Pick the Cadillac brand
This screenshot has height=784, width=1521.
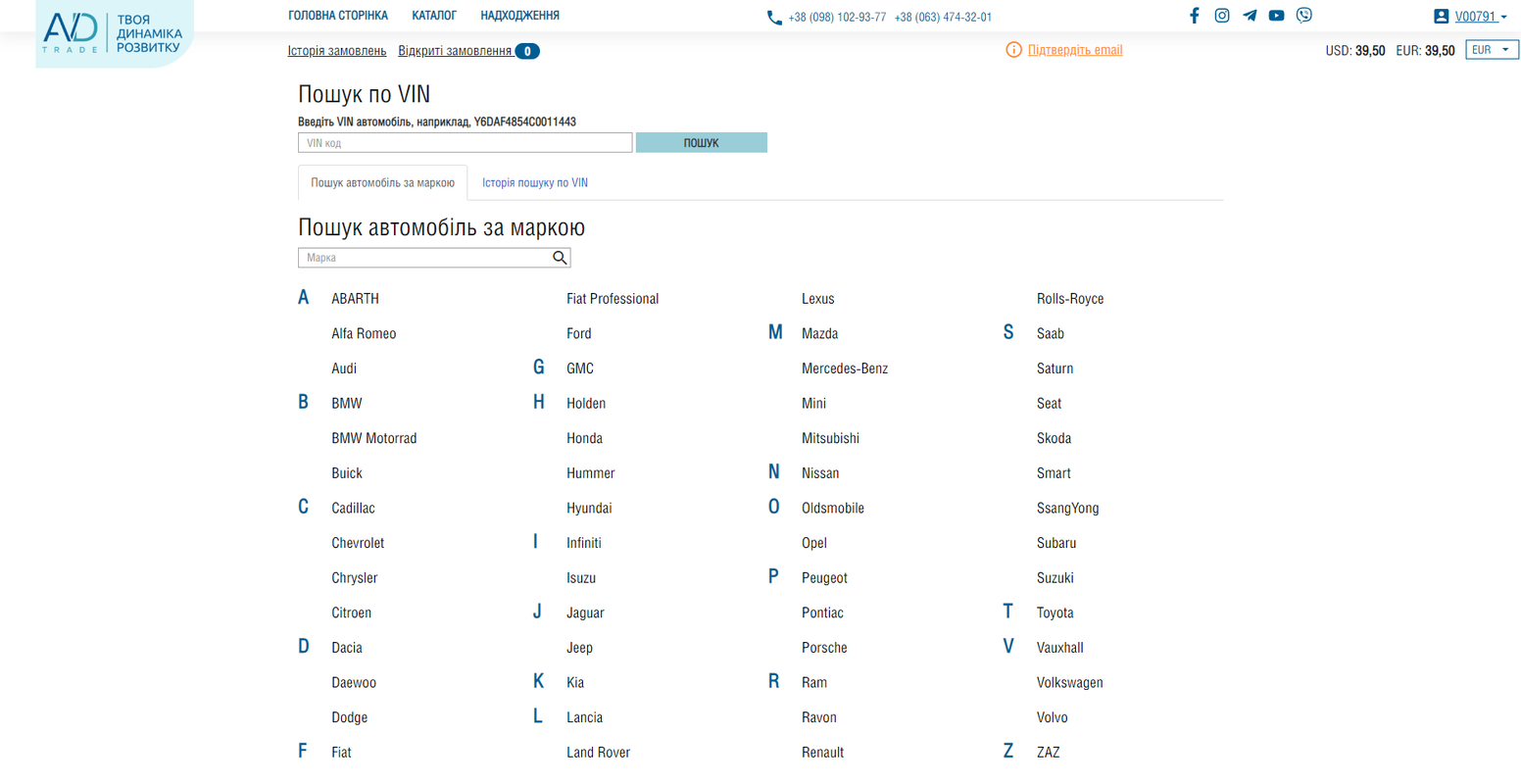(353, 509)
